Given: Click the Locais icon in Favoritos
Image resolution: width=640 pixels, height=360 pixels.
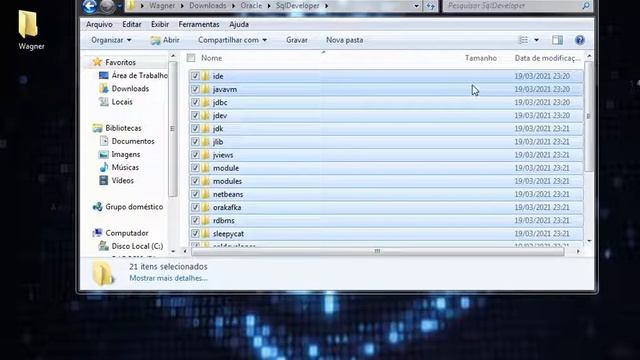Looking at the screenshot, I should point(104,102).
